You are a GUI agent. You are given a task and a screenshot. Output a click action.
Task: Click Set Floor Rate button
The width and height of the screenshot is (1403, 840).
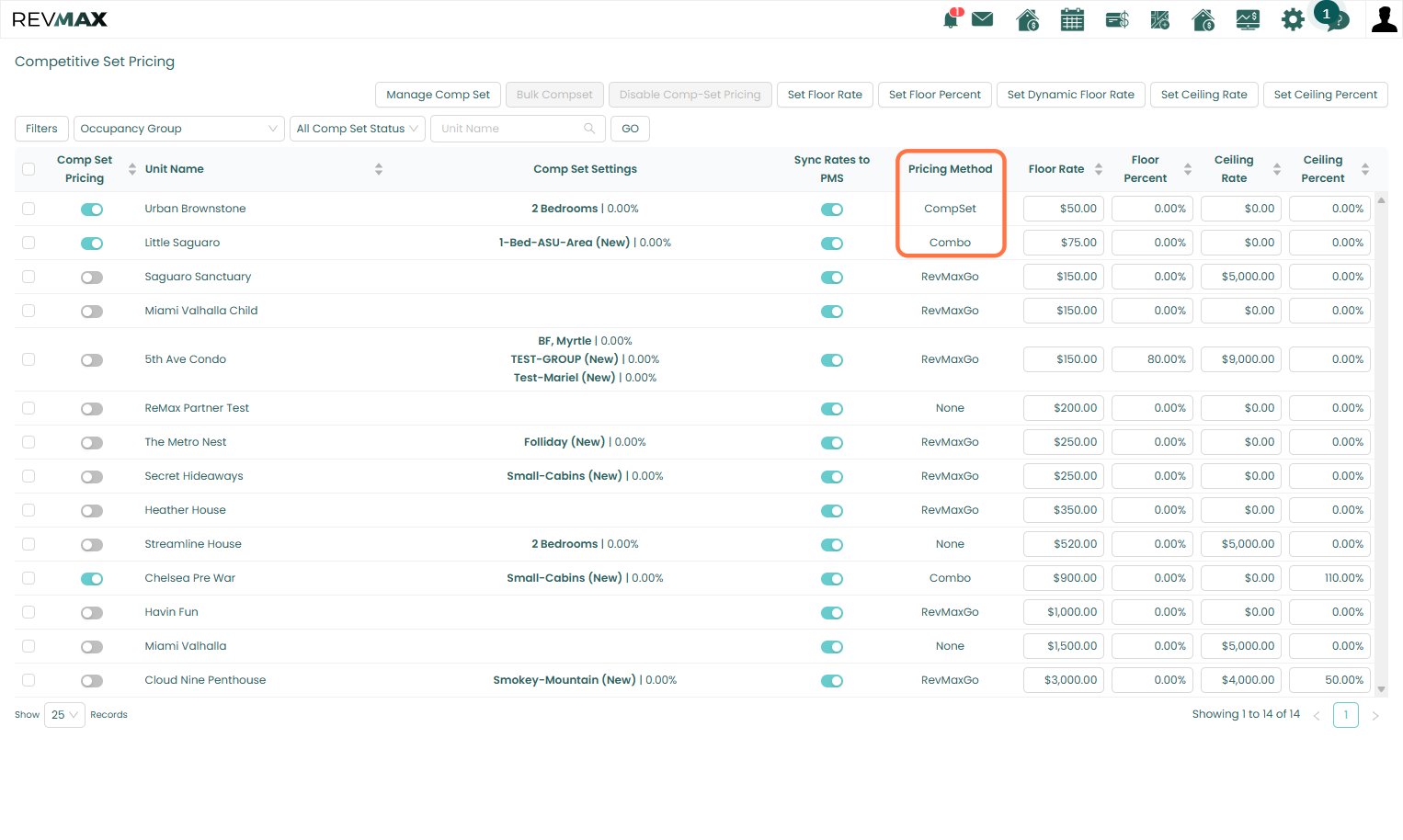pos(825,95)
